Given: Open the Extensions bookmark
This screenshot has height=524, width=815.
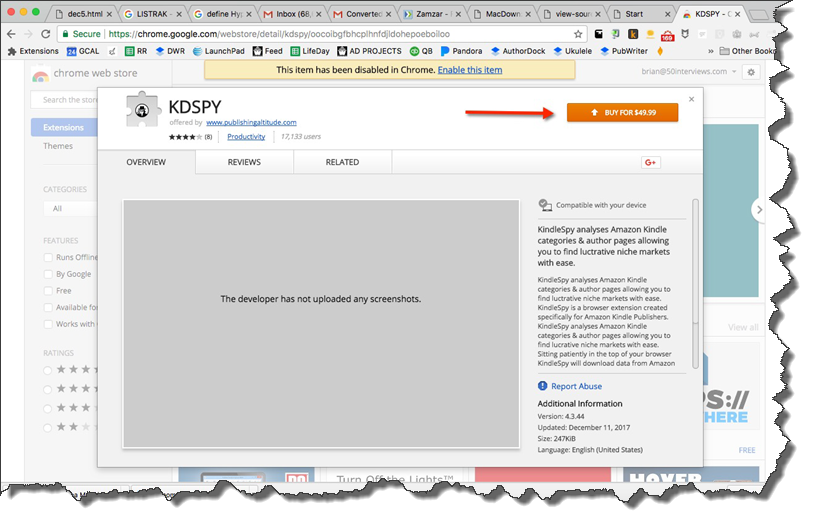Looking at the screenshot, I should (x=33, y=51).
